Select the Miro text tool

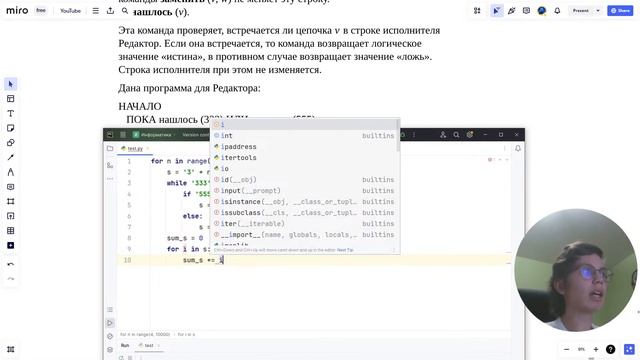(11, 113)
